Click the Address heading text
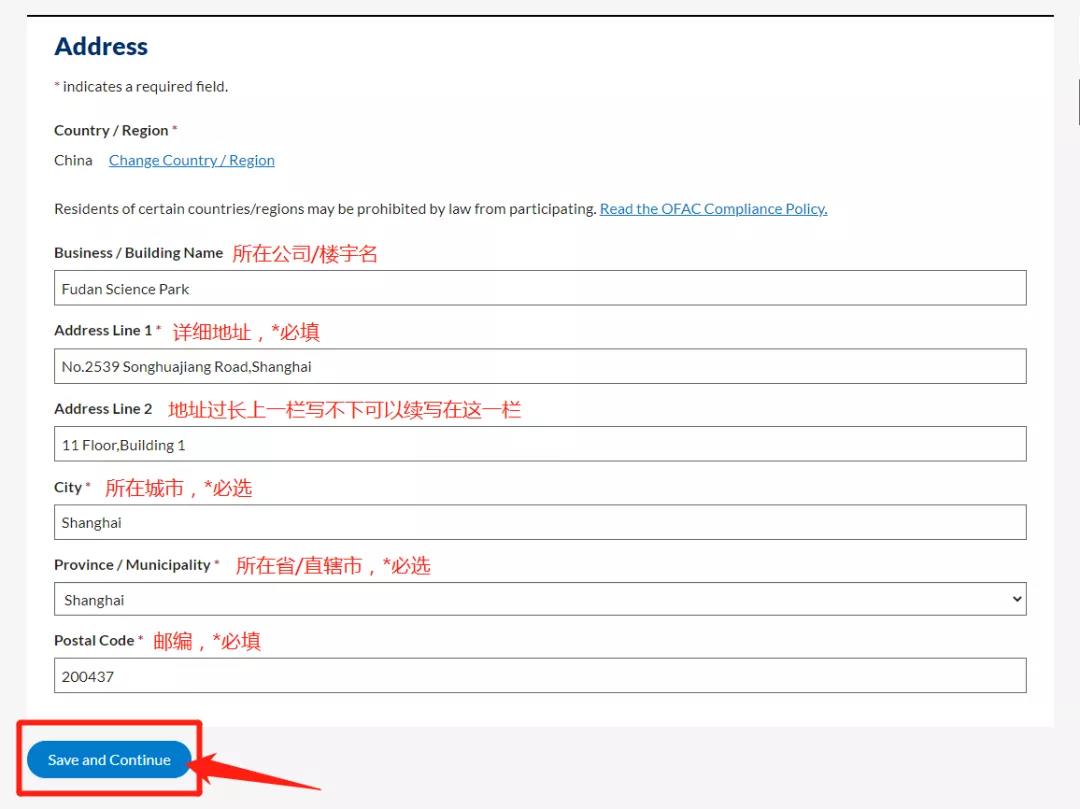Viewport: 1080px width, 809px height. pos(101,46)
